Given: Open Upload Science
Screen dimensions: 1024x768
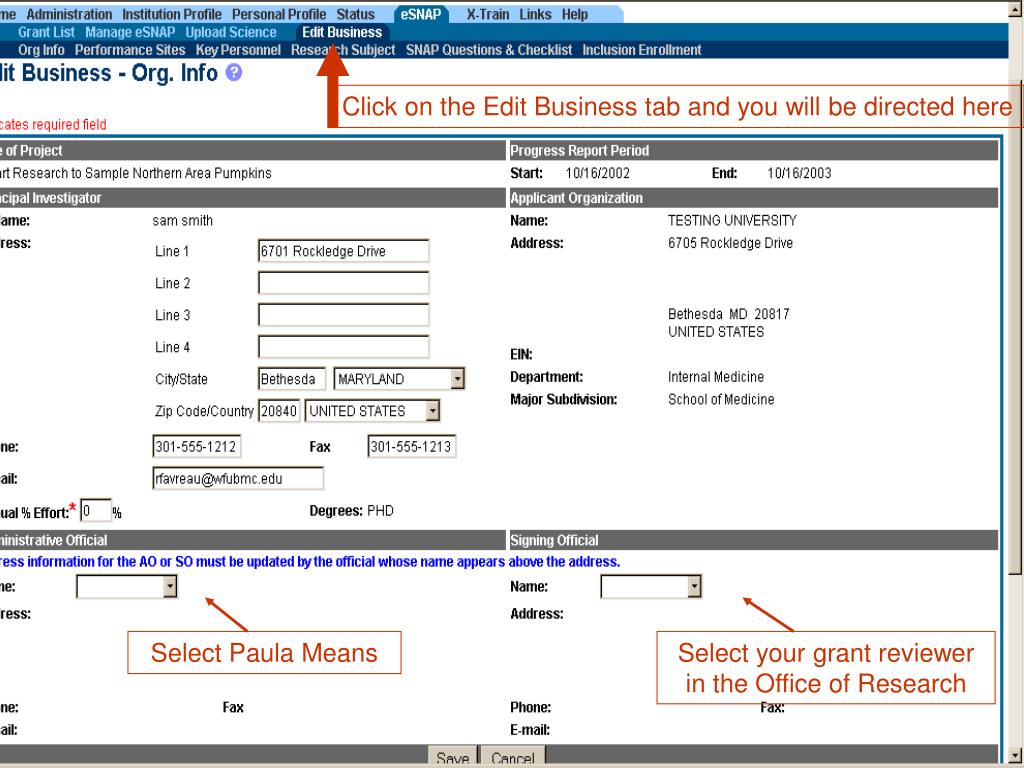Looking at the screenshot, I should click(231, 32).
